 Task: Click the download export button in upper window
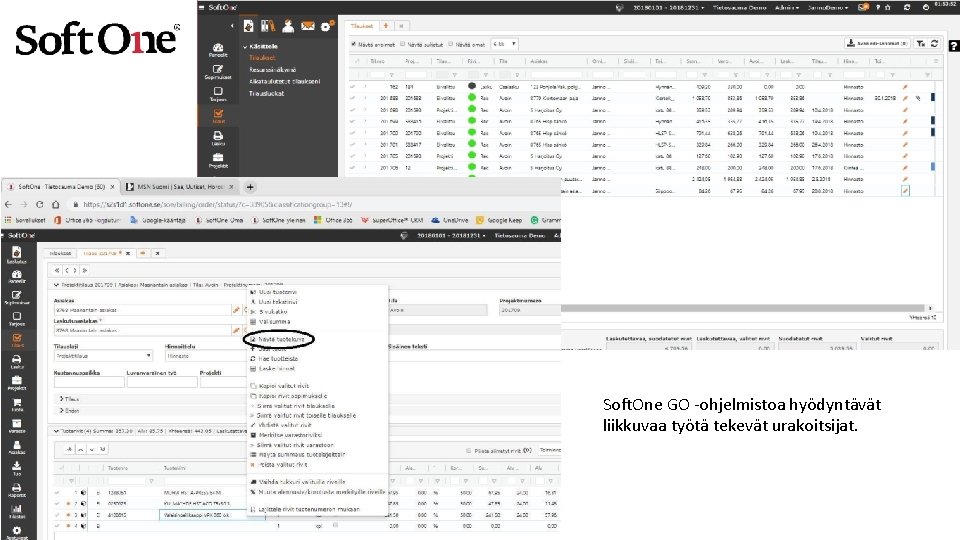(877, 43)
